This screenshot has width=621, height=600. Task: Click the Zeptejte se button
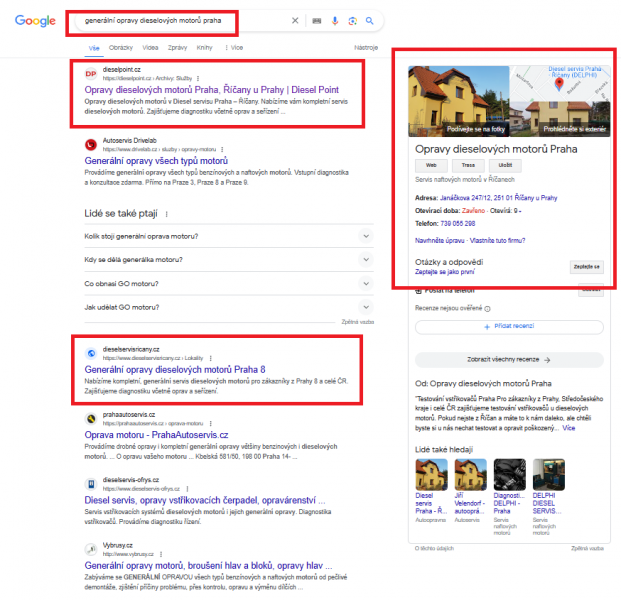click(587, 267)
